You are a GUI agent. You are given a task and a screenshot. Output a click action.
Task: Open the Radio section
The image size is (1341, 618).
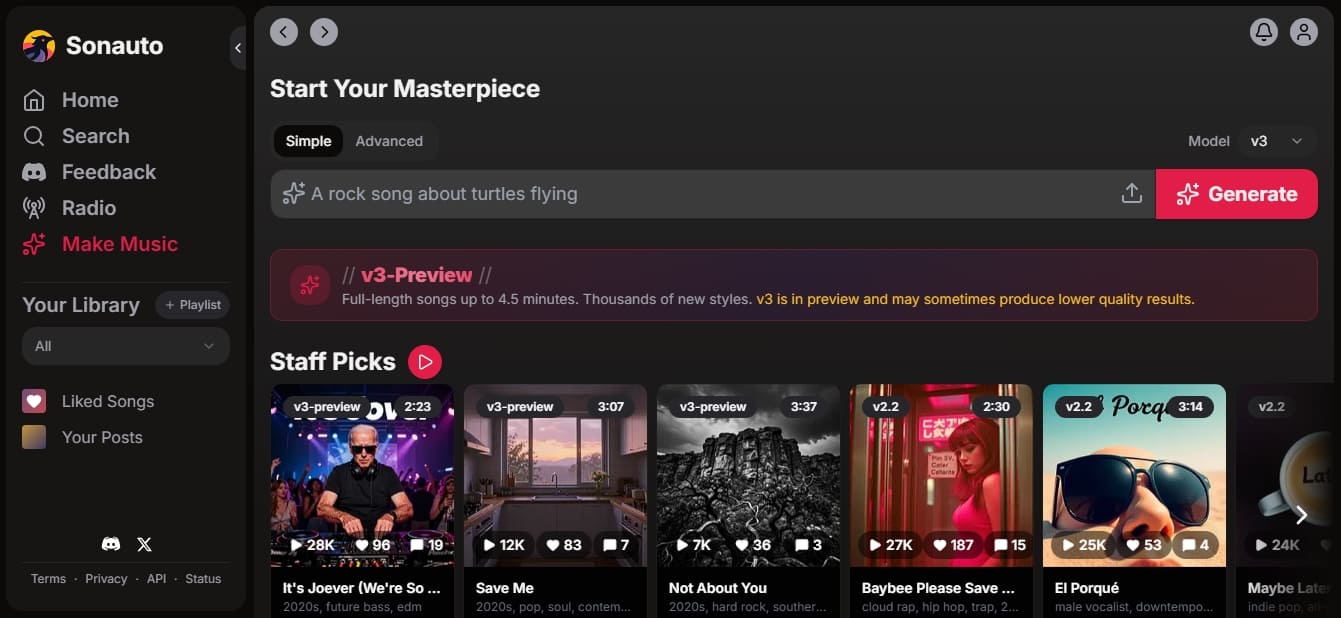(35, 208)
